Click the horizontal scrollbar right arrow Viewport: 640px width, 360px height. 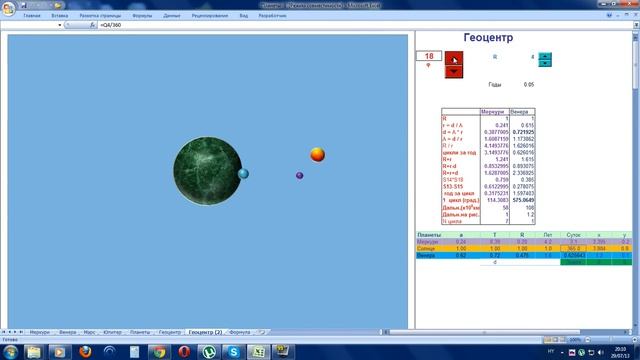pos(626,332)
